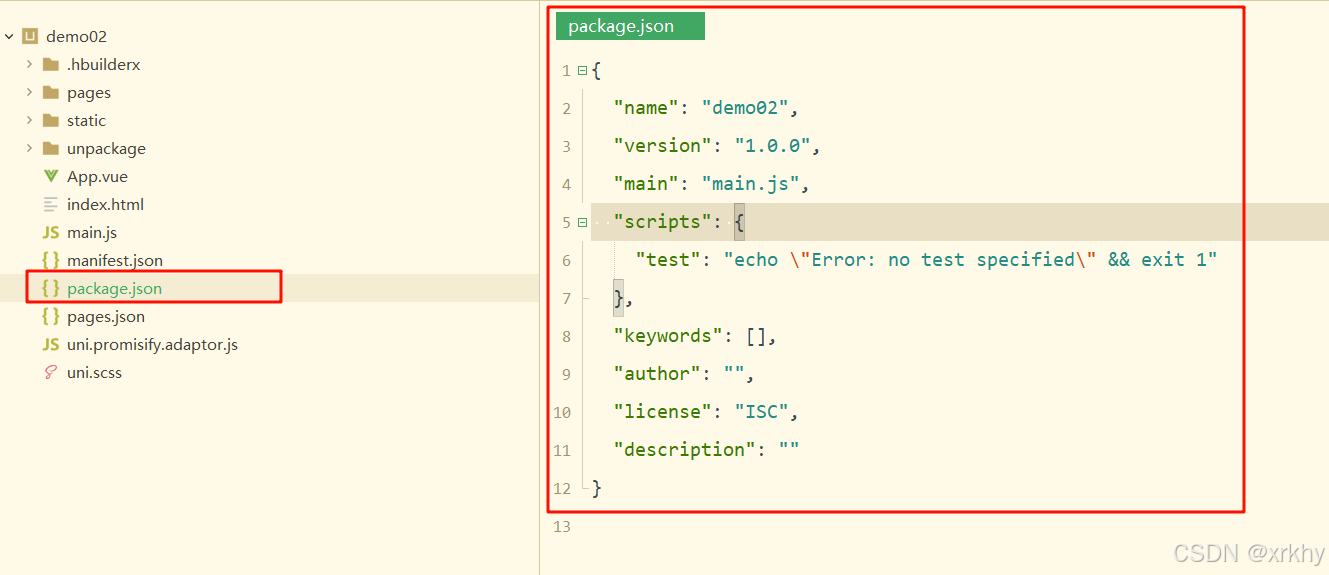Open App.vue from the project tree
The image size is (1329, 575).
pyautogui.click(x=97, y=177)
